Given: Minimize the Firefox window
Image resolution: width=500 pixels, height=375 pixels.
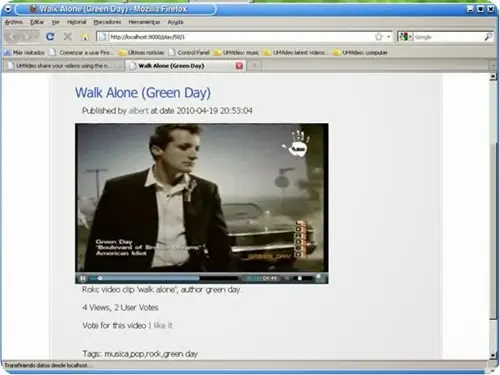Looking at the screenshot, I should pyautogui.click(x=470, y=9).
